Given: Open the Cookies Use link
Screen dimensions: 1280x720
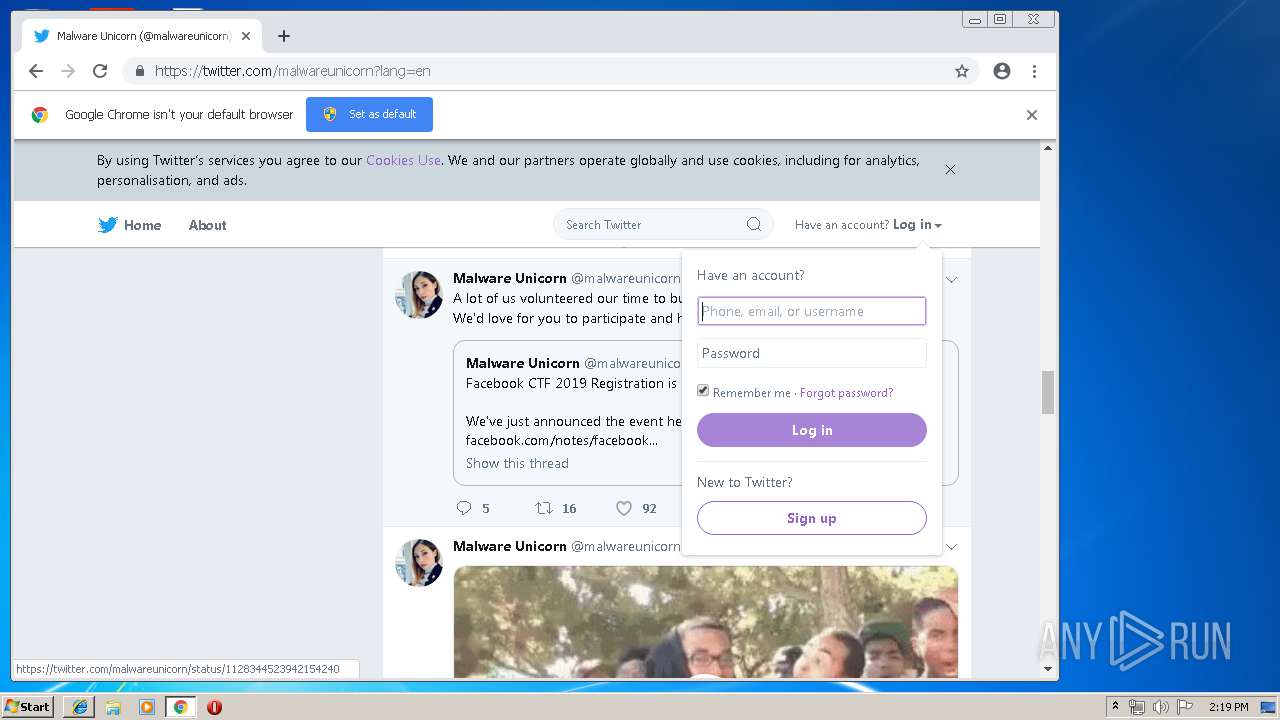Looking at the screenshot, I should [403, 160].
